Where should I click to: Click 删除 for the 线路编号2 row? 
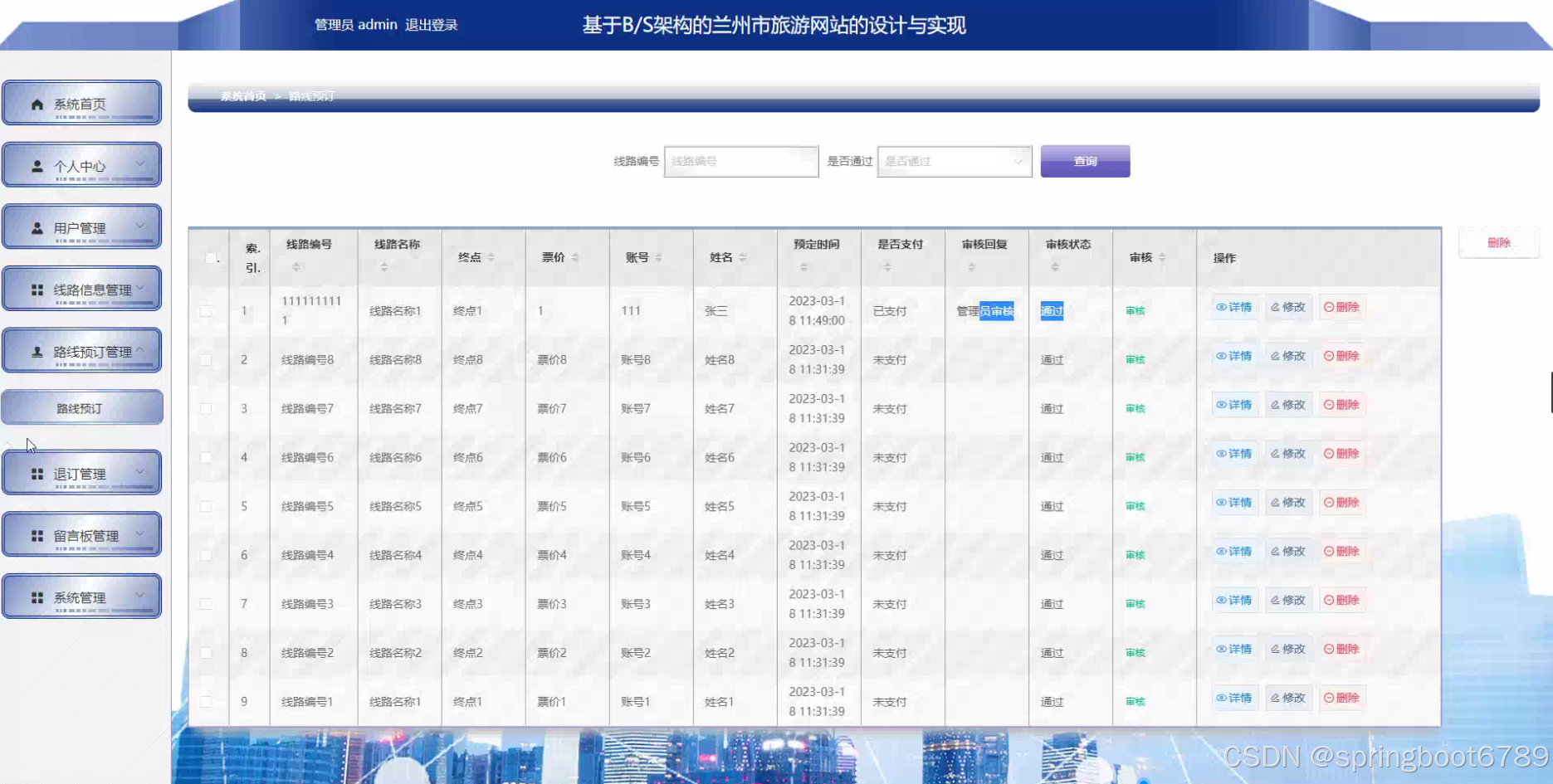pos(1342,649)
